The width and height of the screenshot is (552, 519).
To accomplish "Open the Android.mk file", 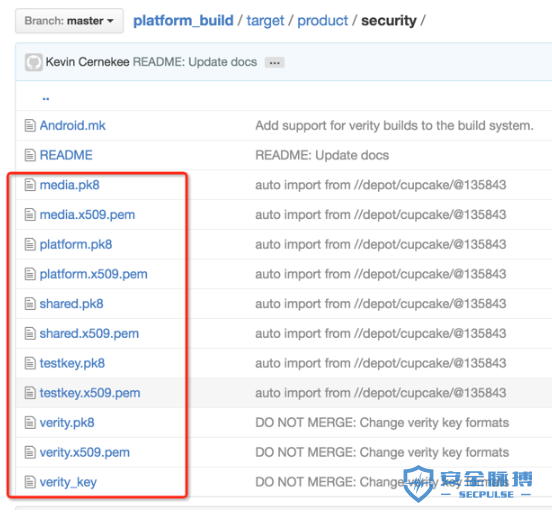I will coord(73,125).
